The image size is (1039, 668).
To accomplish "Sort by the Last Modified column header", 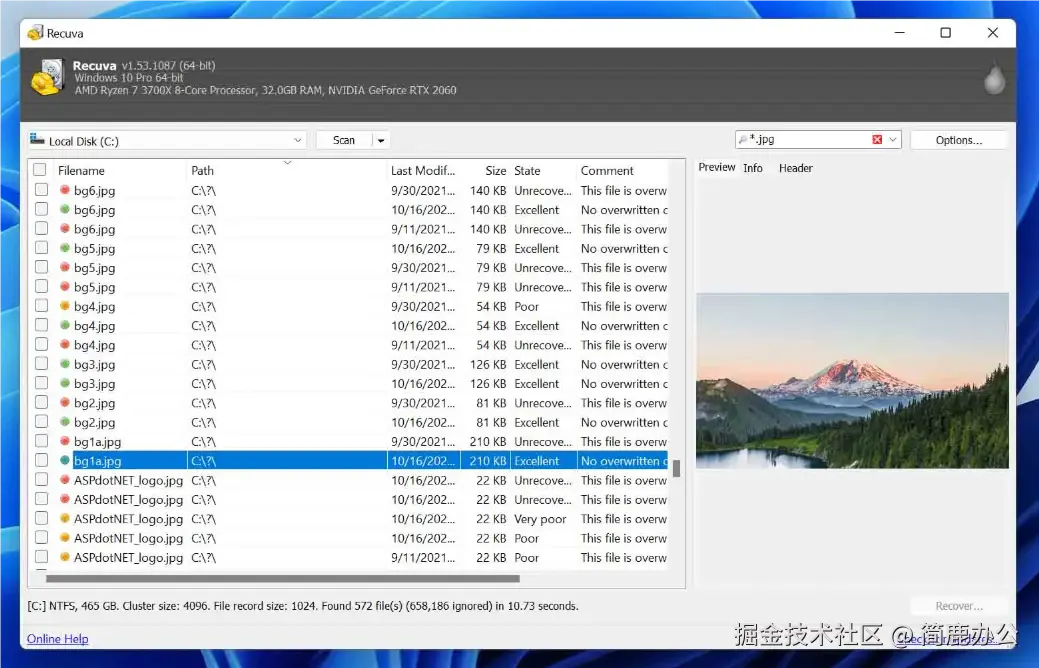I will point(423,170).
